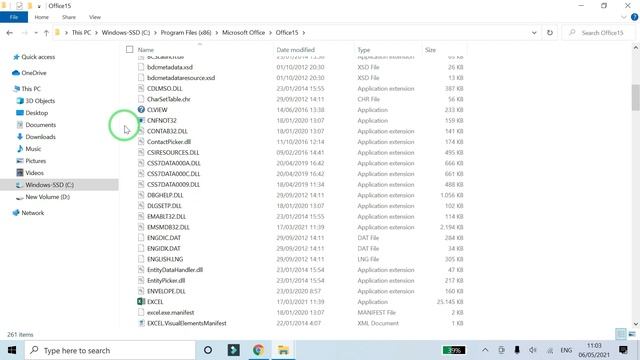Navigate to Program Files (x86) breadcrumb
The height and width of the screenshot is (360, 640).
point(186,33)
